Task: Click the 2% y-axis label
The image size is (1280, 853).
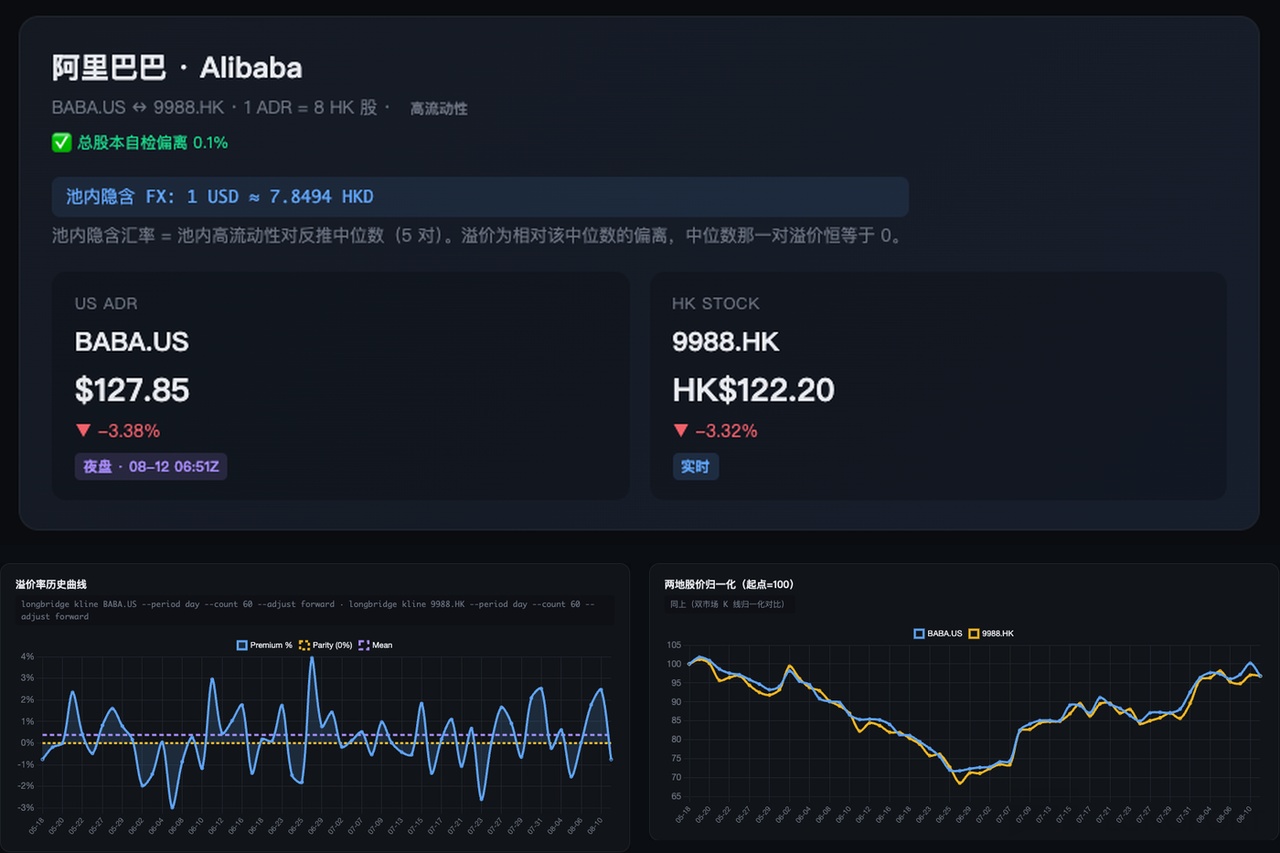Action: click(x=28, y=699)
